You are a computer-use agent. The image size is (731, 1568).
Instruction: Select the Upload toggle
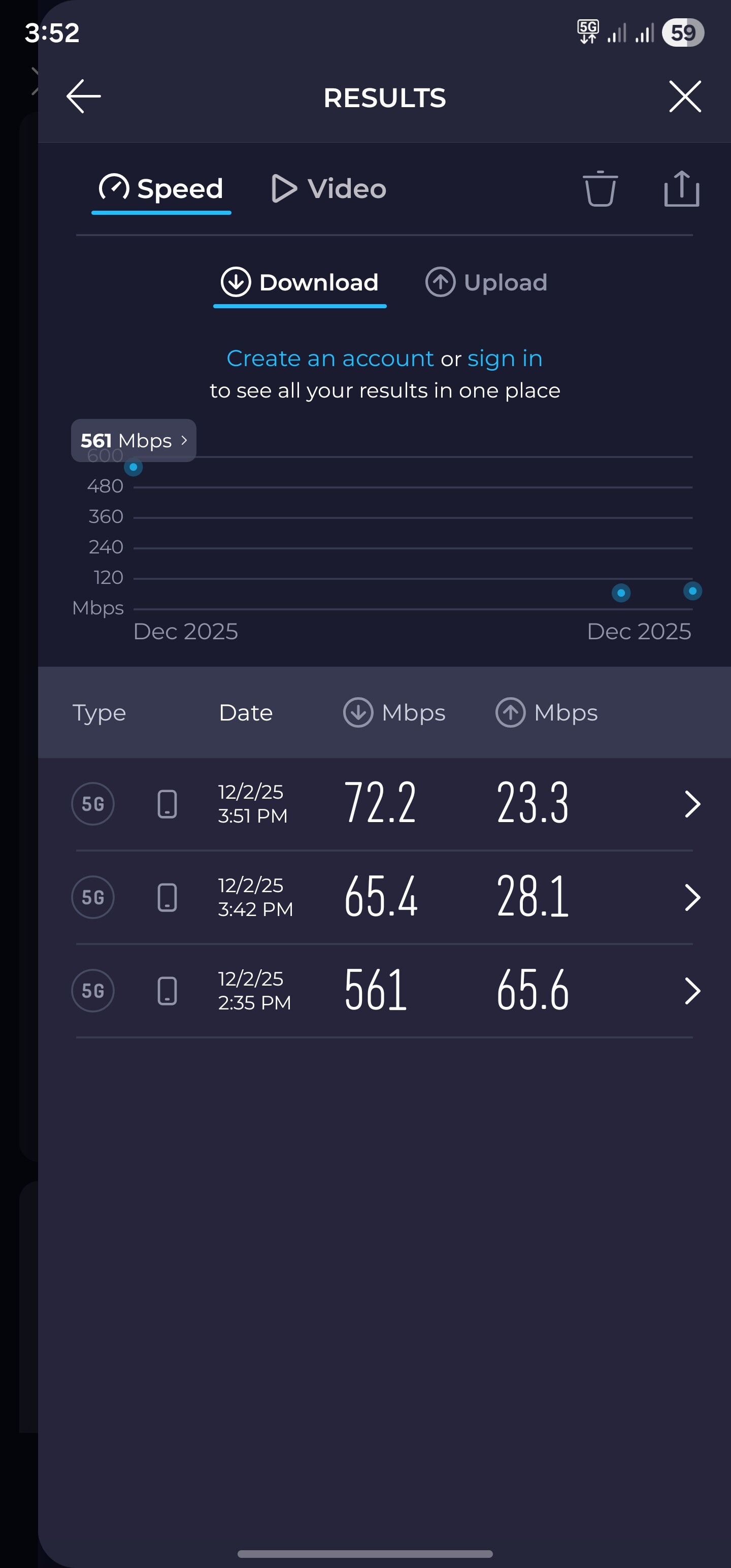pos(486,282)
